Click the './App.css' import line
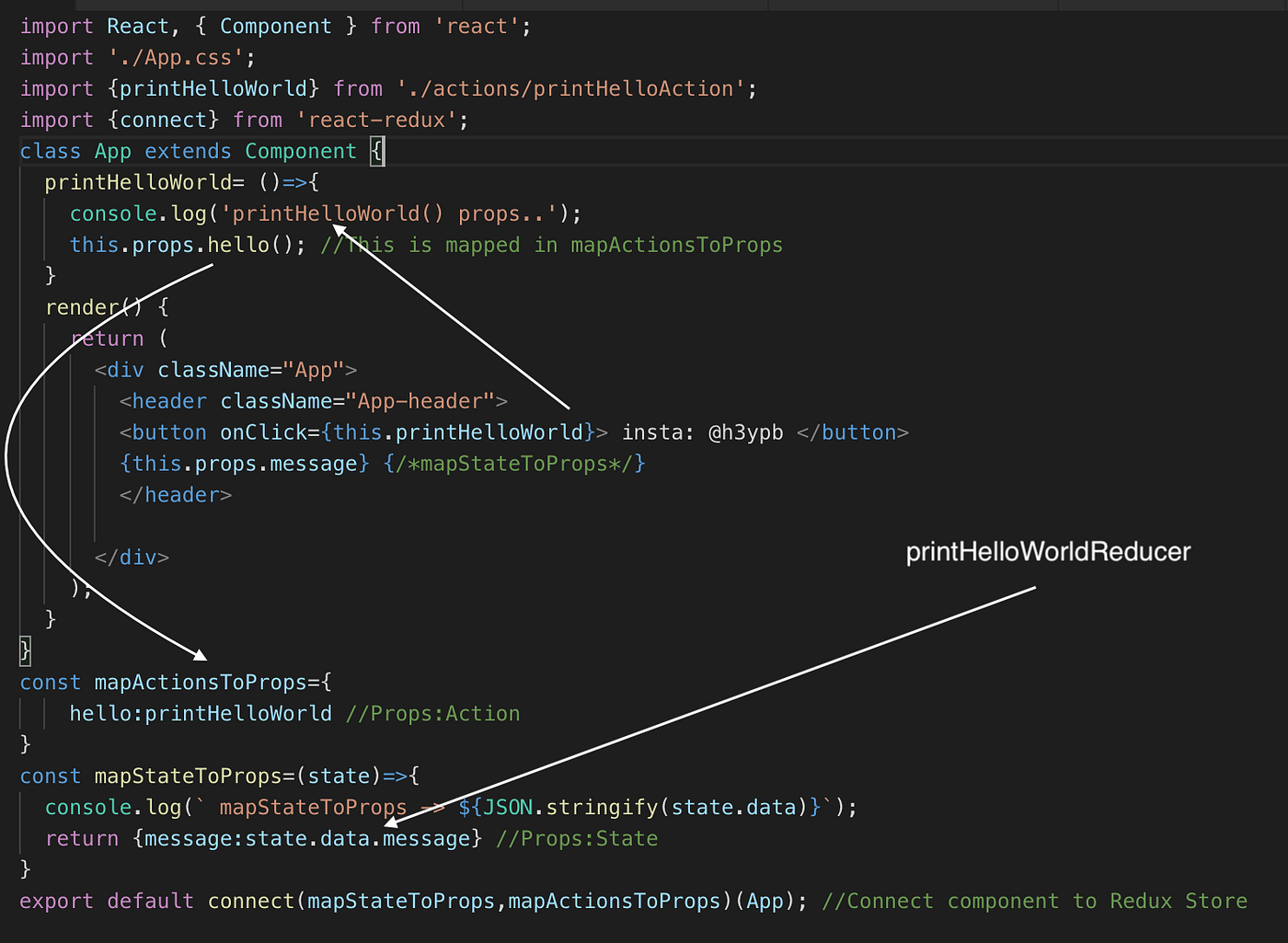 tap(136, 56)
